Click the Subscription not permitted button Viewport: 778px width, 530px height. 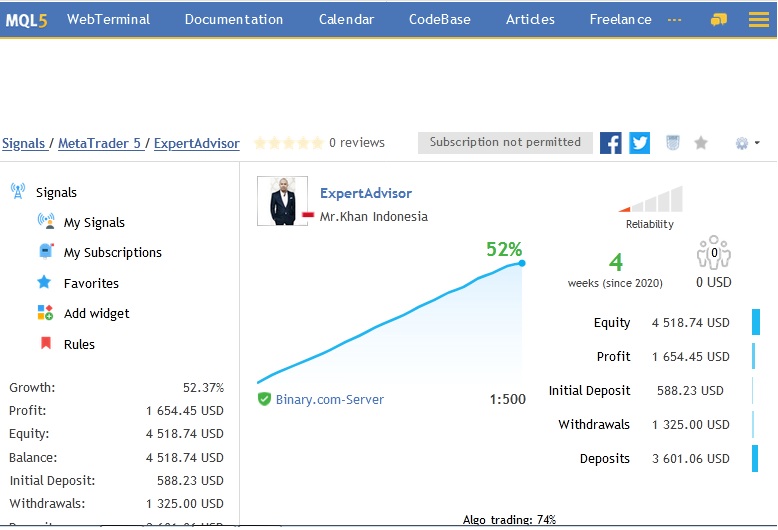coord(505,142)
